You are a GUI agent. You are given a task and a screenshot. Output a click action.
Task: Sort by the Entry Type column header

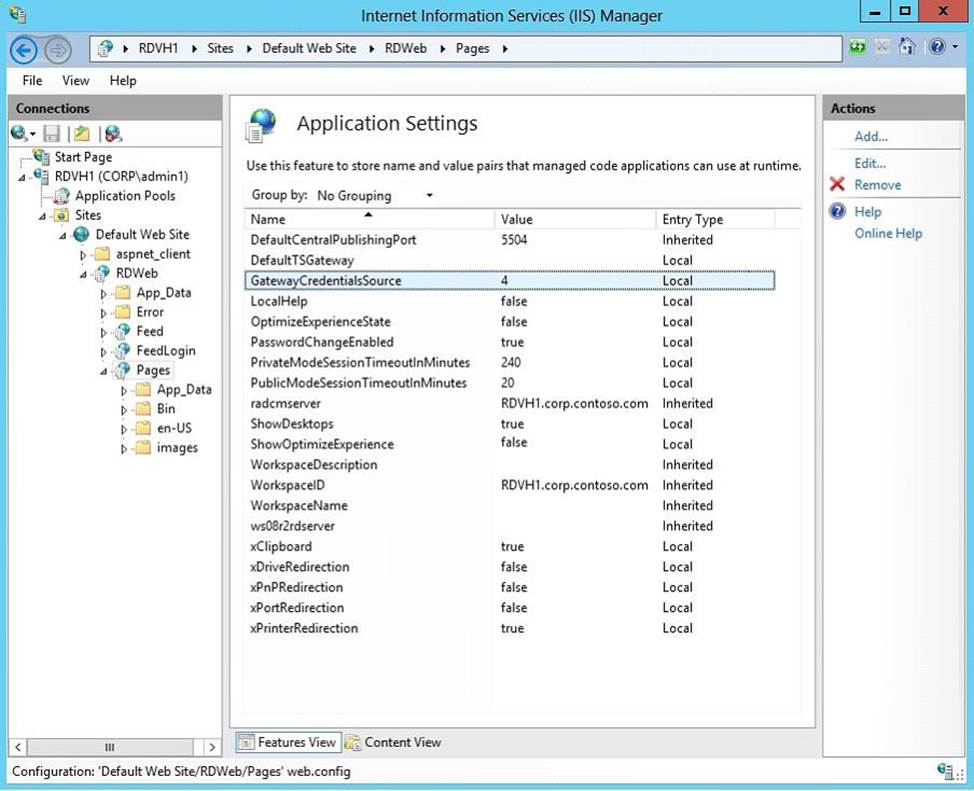692,219
